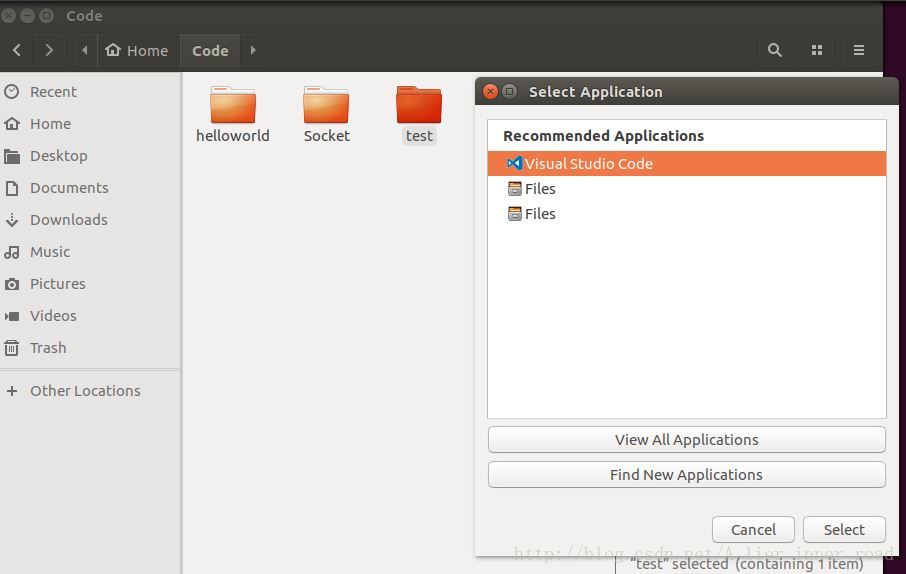The height and width of the screenshot is (574, 906).
Task: Open the Home path bar segment
Action: (137, 50)
